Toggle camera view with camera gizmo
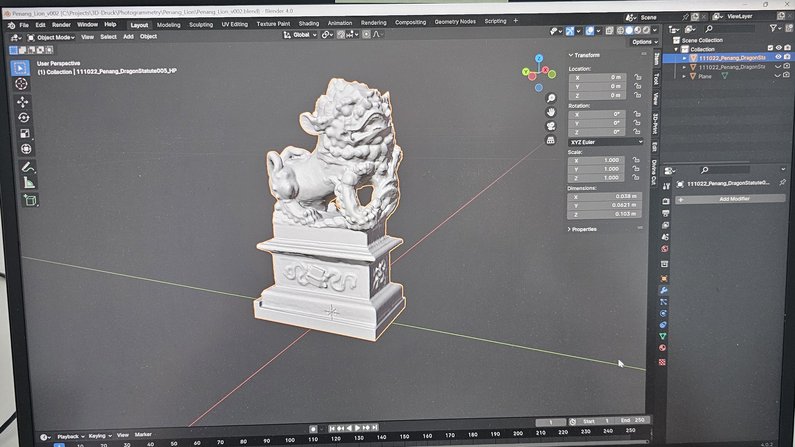 tap(550, 126)
